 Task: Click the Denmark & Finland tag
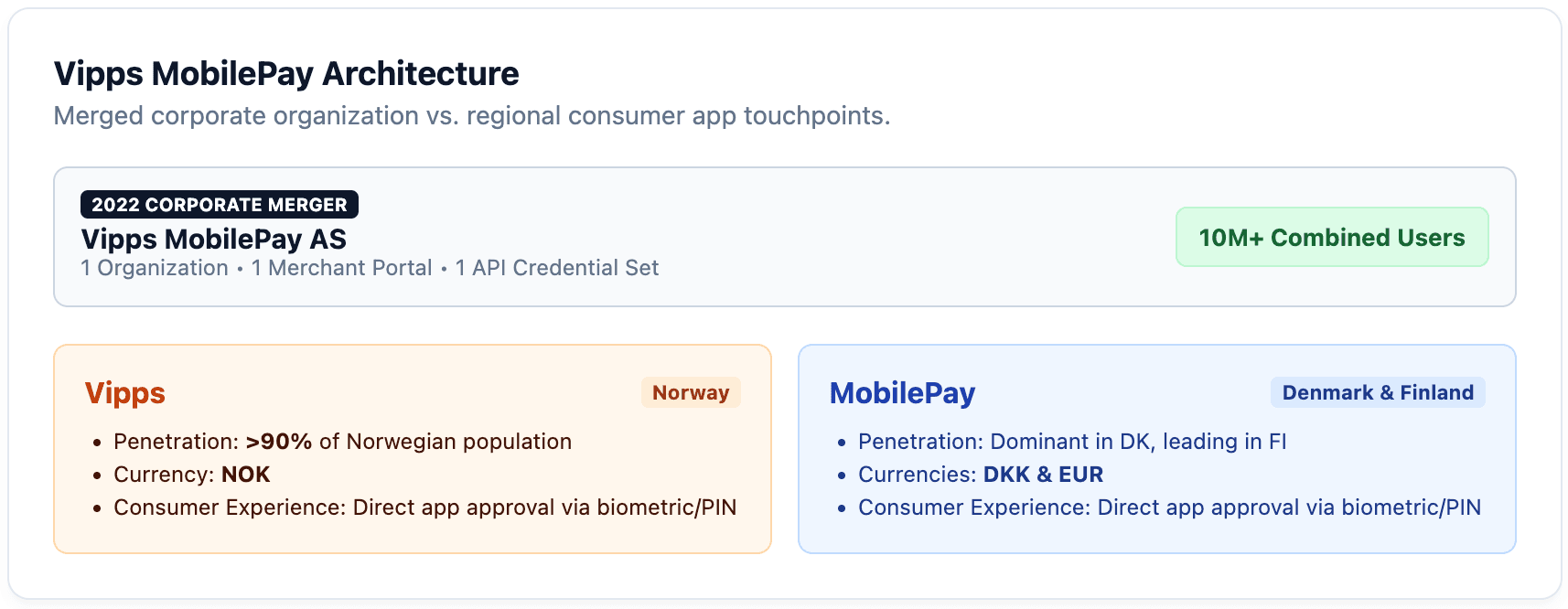click(x=1378, y=393)
